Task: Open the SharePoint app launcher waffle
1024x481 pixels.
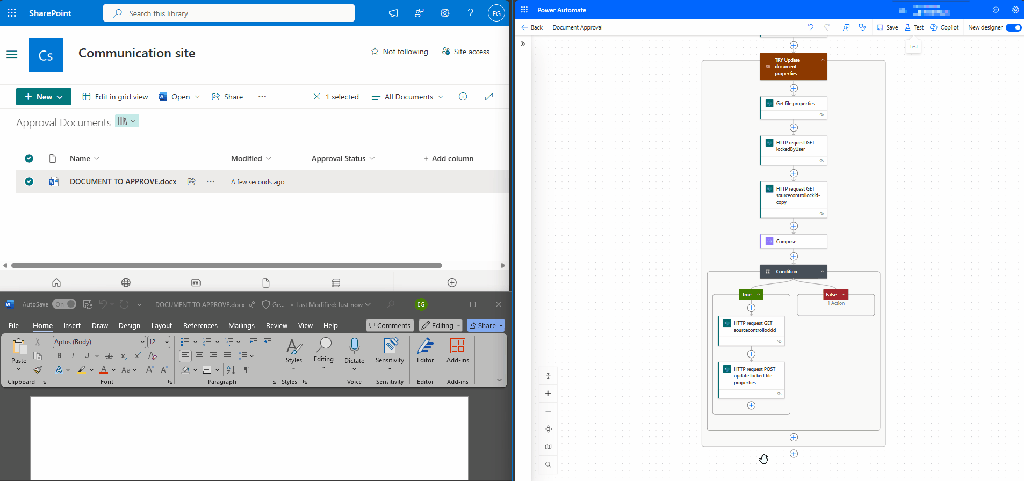Action: pyautogui.click(x=12, y=13)
